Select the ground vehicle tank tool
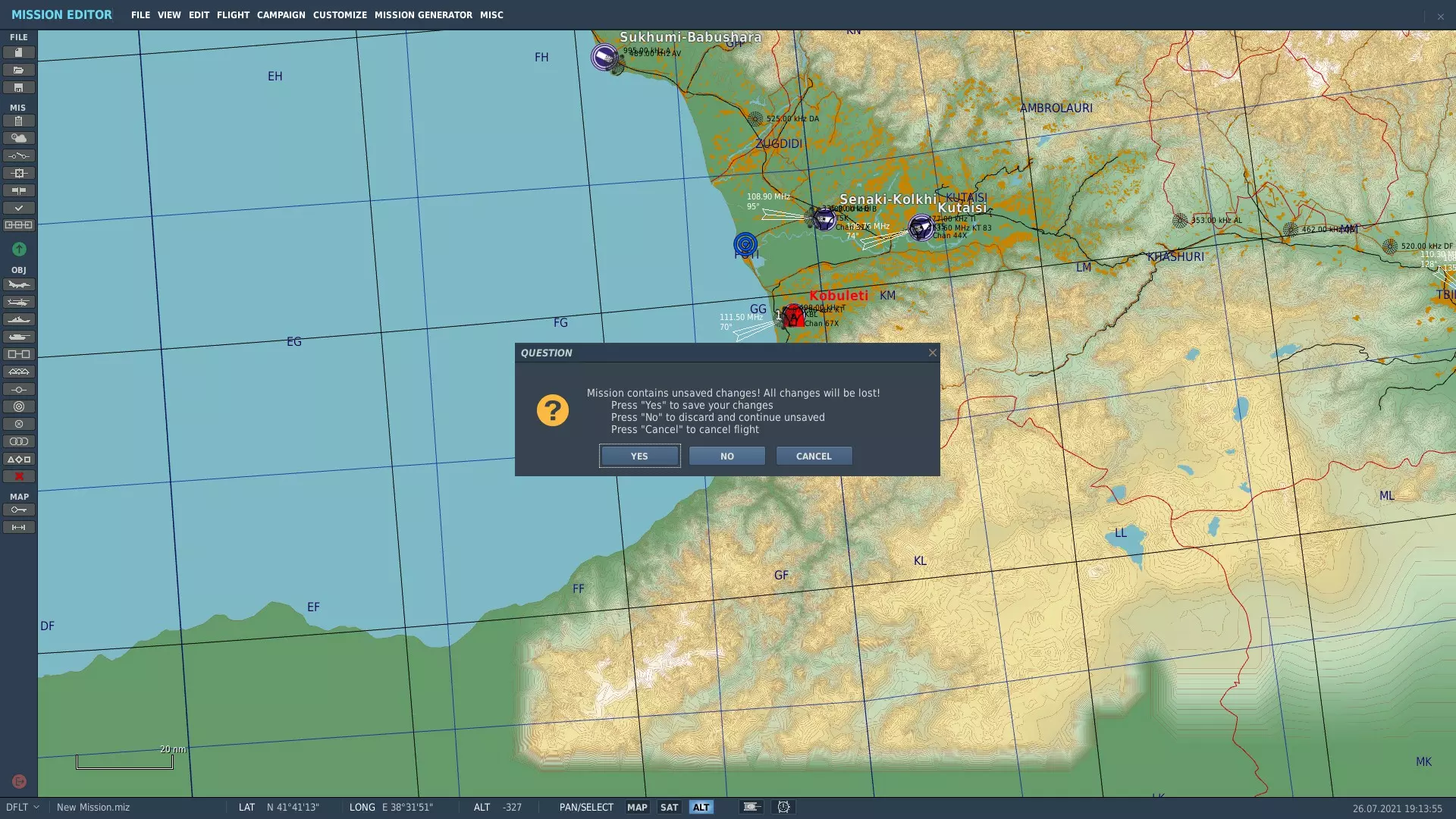 [x=18, y=337]
